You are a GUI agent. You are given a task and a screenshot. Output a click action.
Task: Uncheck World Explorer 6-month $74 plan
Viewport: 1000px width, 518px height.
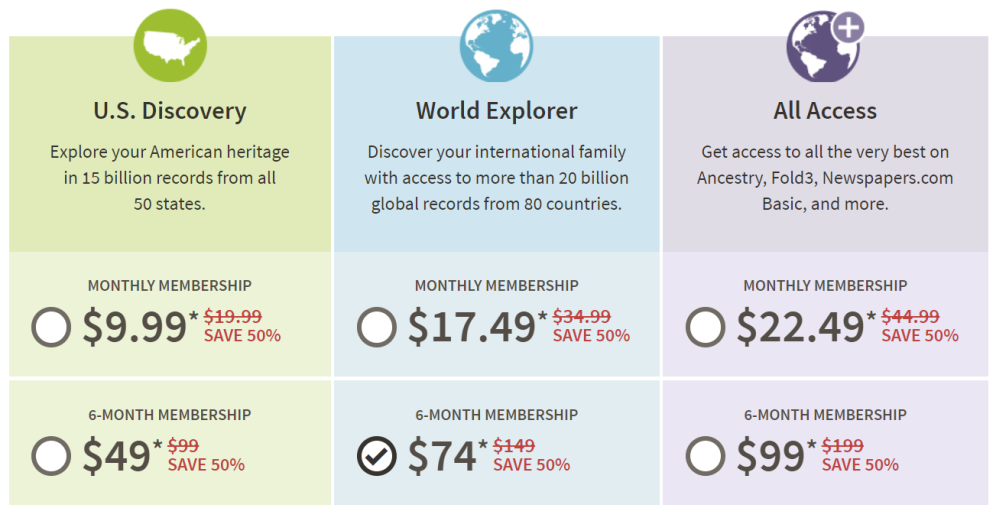pos(377,456)
